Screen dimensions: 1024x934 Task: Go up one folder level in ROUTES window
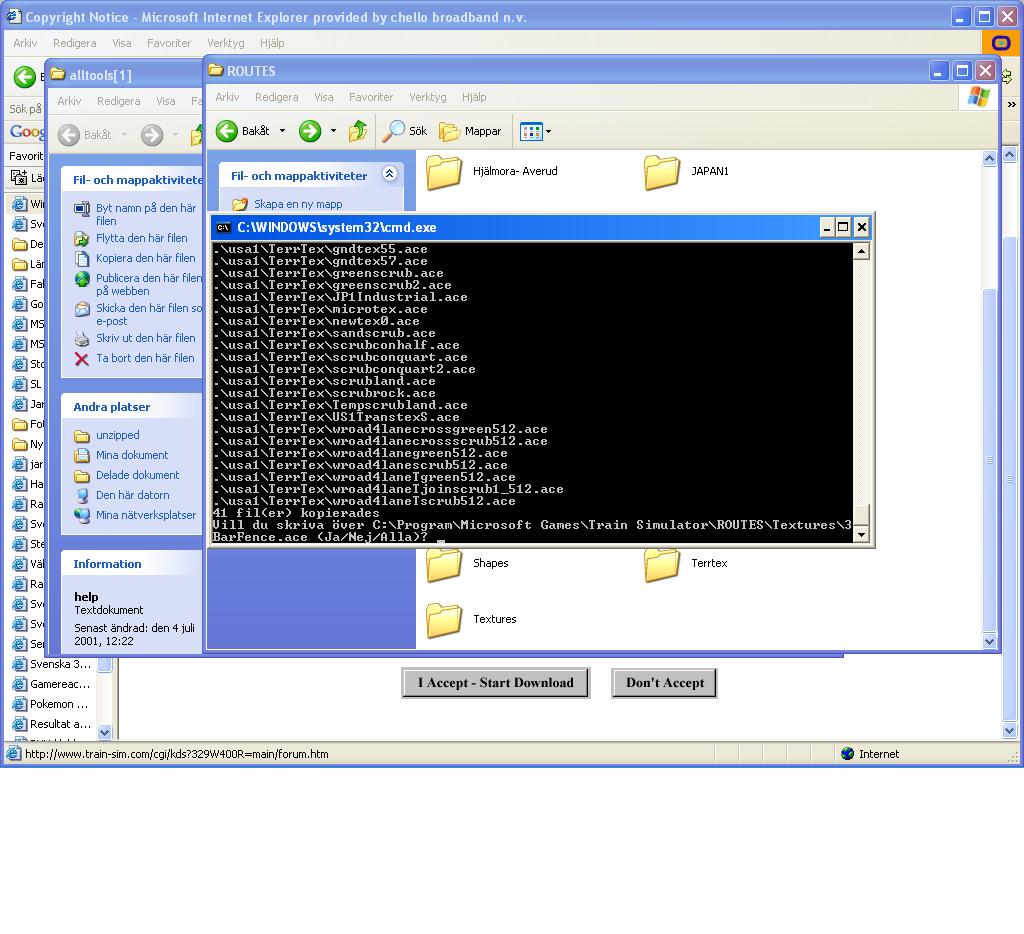(357, 131)
